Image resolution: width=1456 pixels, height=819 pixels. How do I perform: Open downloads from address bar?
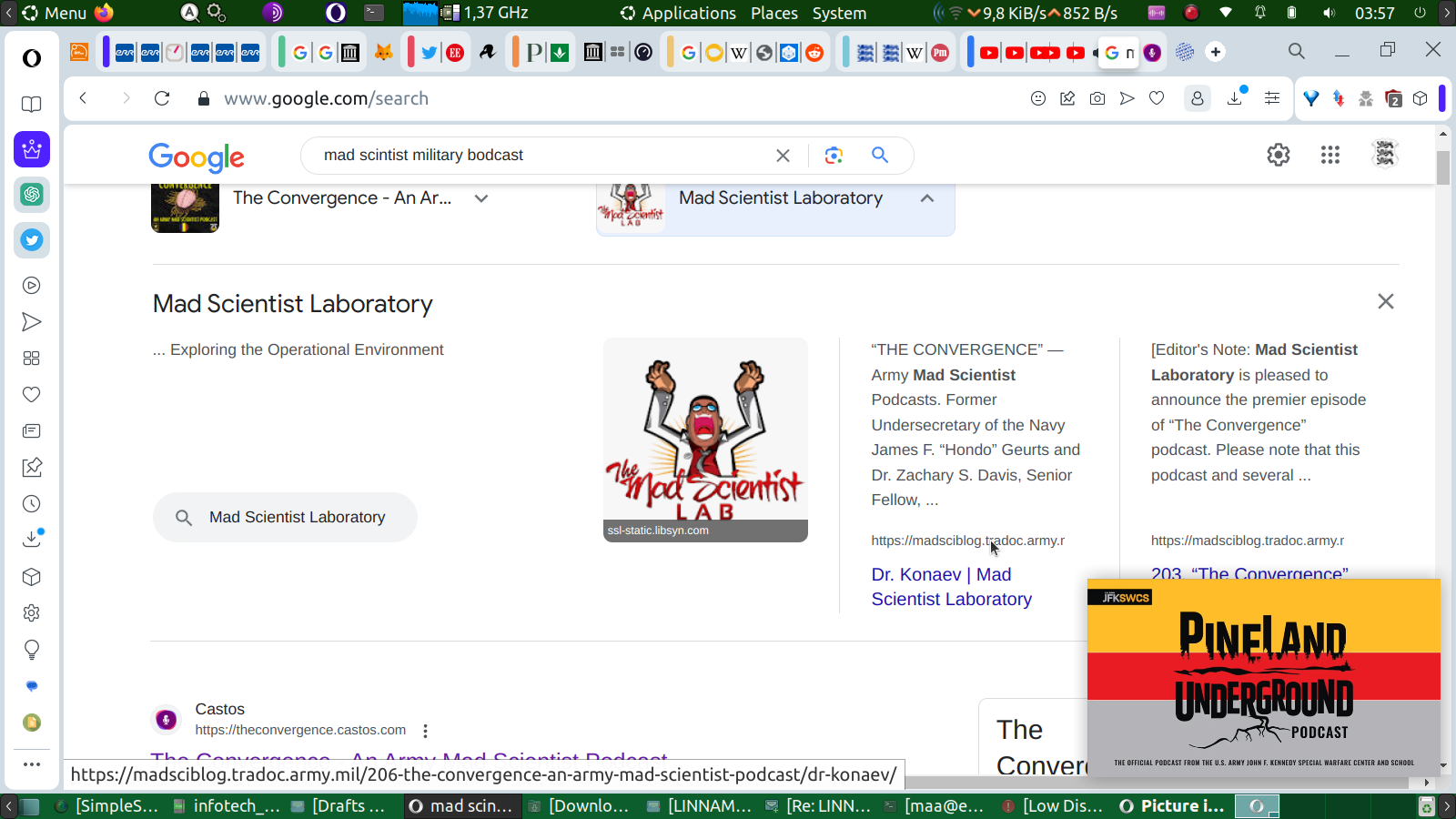click(1236, 97)
